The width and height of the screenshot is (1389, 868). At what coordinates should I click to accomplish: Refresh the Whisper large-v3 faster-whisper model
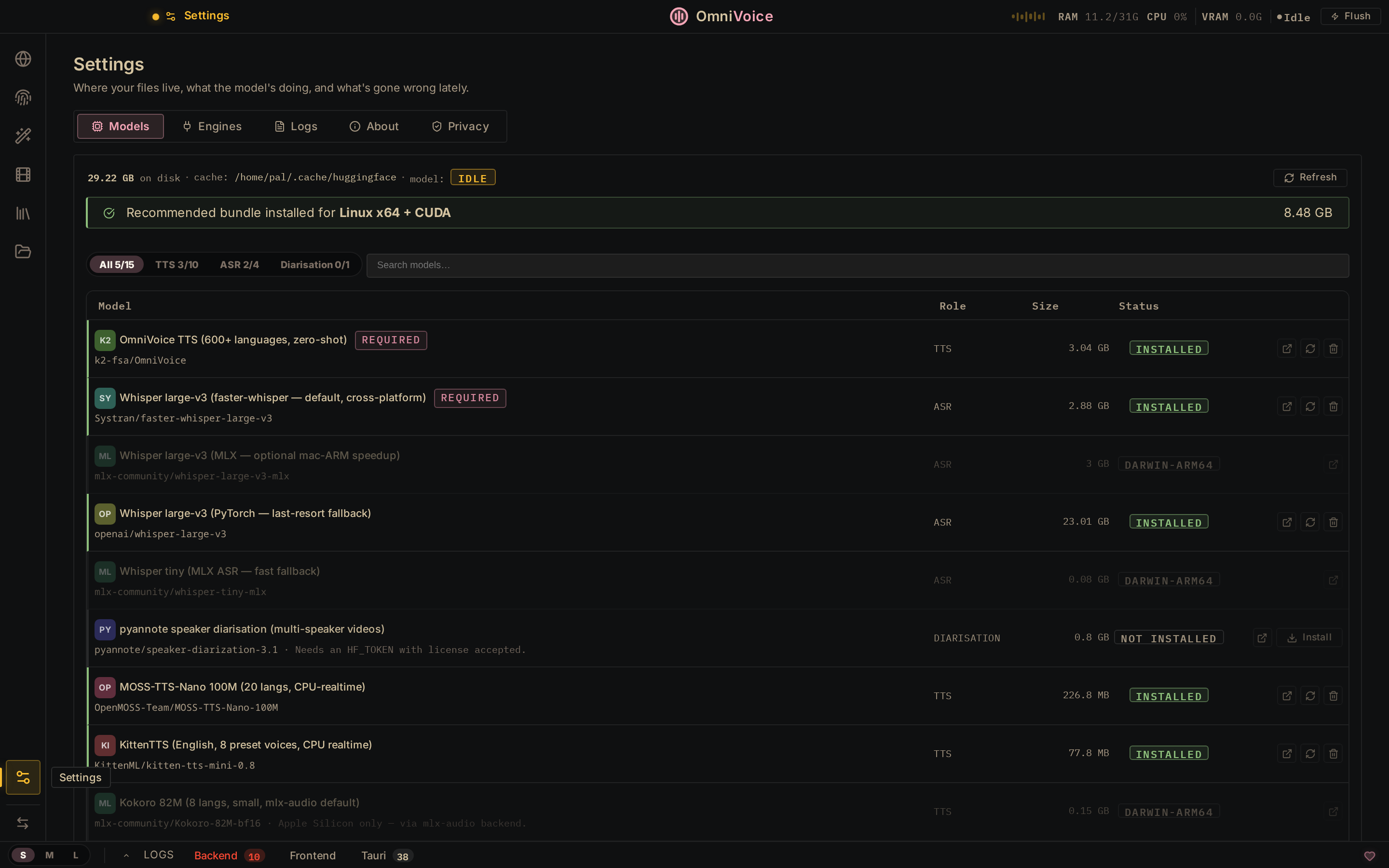[x=1310, y=406]
